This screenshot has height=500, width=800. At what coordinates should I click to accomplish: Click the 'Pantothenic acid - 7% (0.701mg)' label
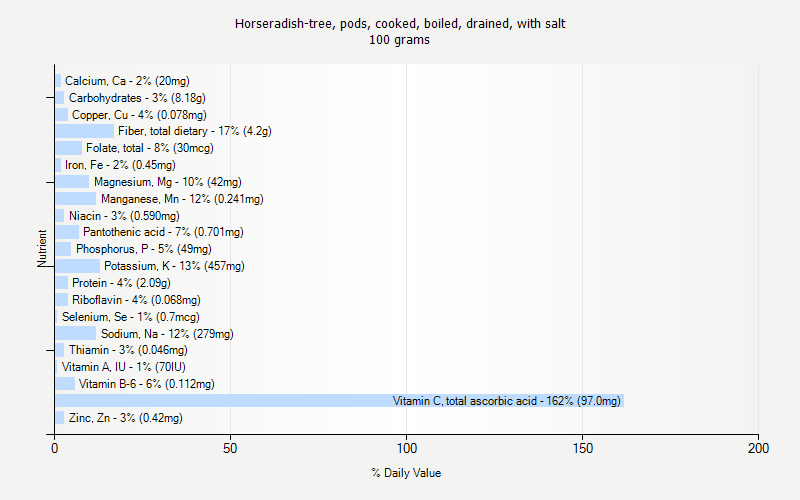[163, 232]
